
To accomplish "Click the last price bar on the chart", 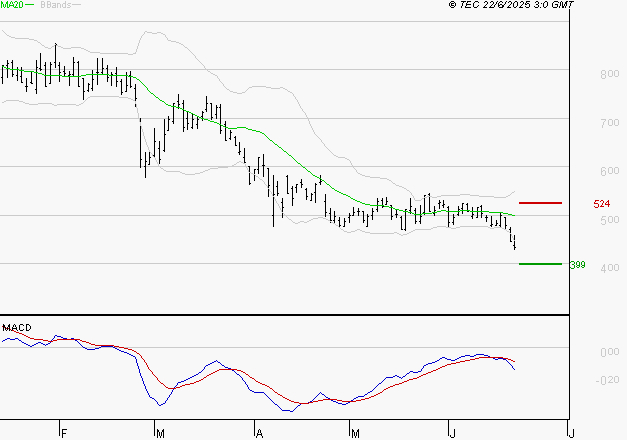I will tap(515, 242).
